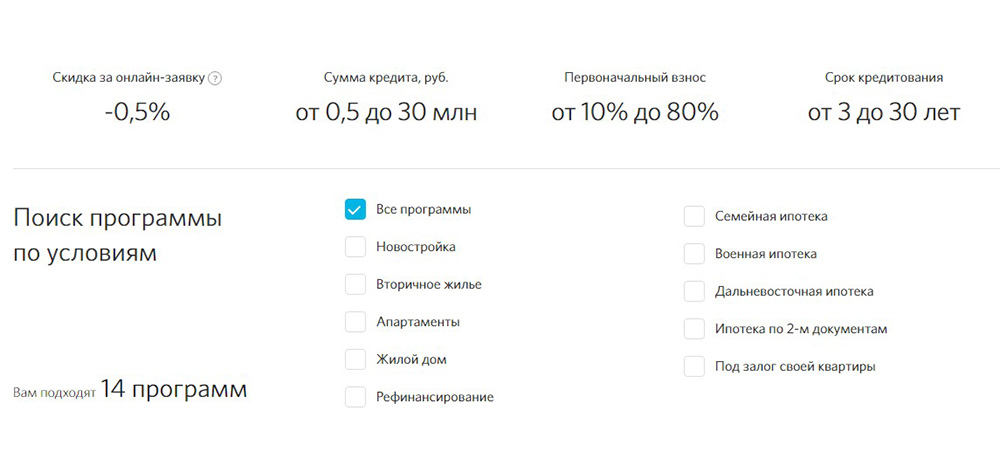Click the -0,5% discount value
Image resolution: width=1000 pixels, height=450 pixels.
point(137,113)
